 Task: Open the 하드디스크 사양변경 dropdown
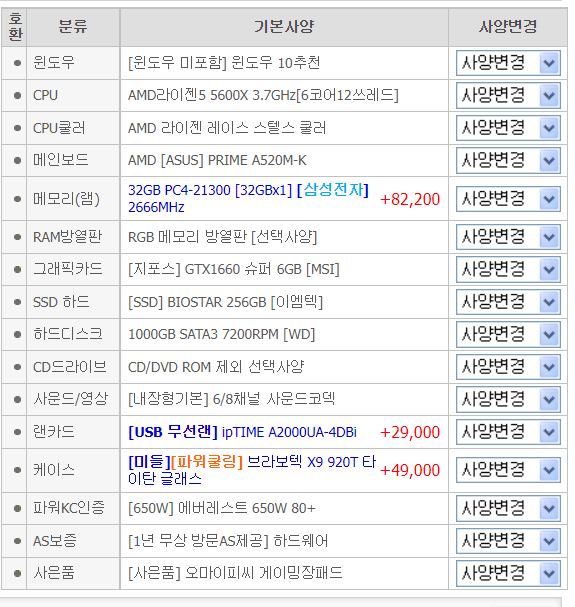(x=508, y=334)
